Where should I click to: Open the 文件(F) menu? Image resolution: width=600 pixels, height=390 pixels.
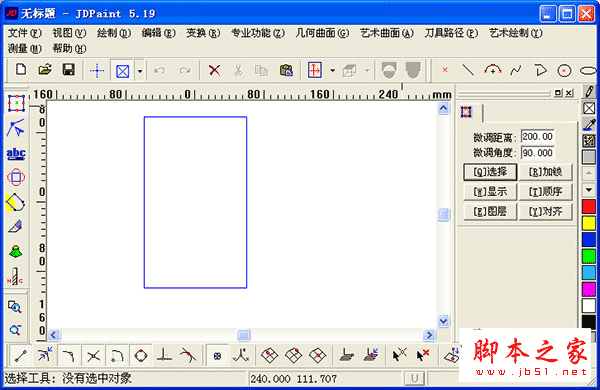coord(24,33)
